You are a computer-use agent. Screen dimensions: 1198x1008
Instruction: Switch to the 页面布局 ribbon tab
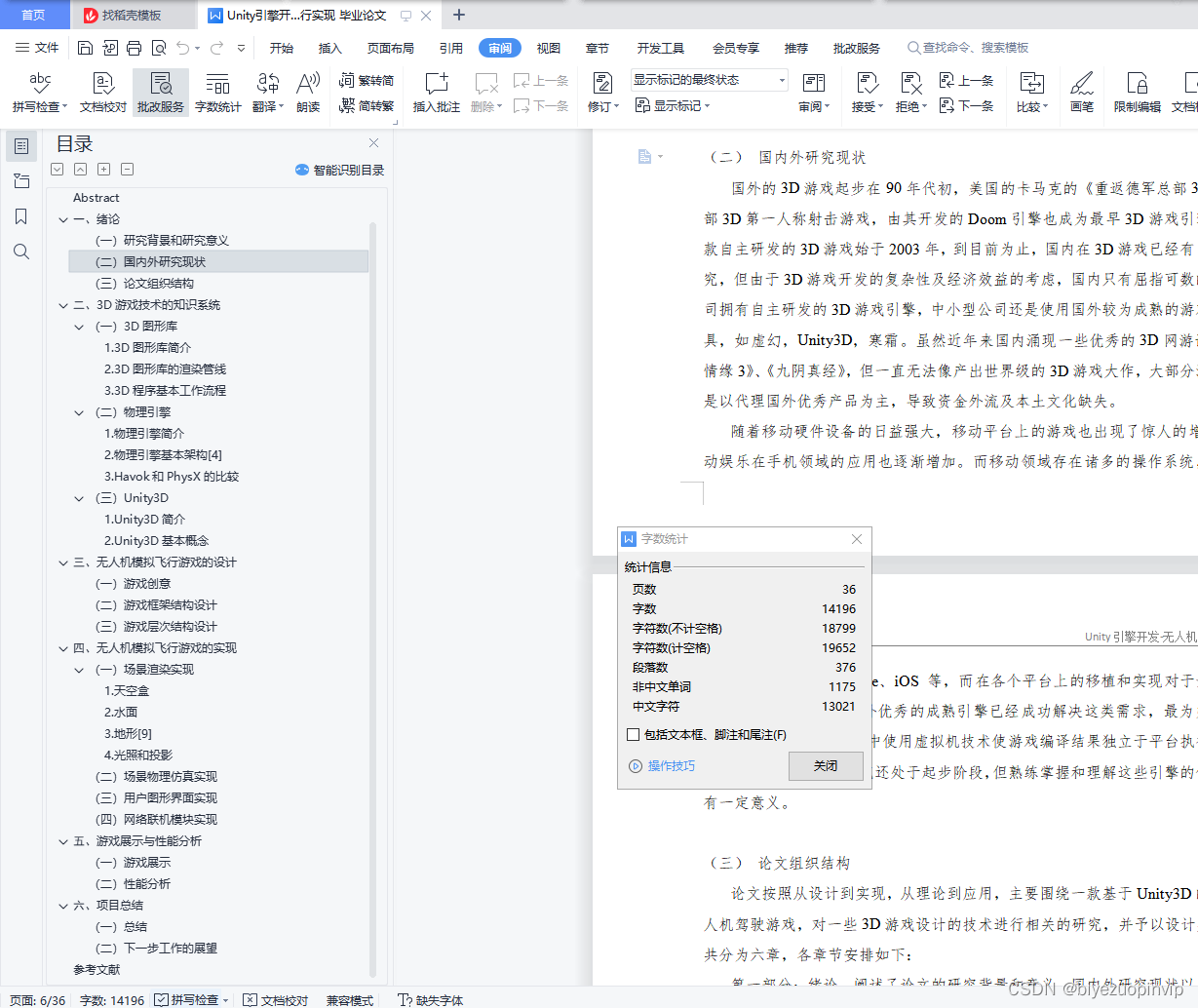point(391,48)
